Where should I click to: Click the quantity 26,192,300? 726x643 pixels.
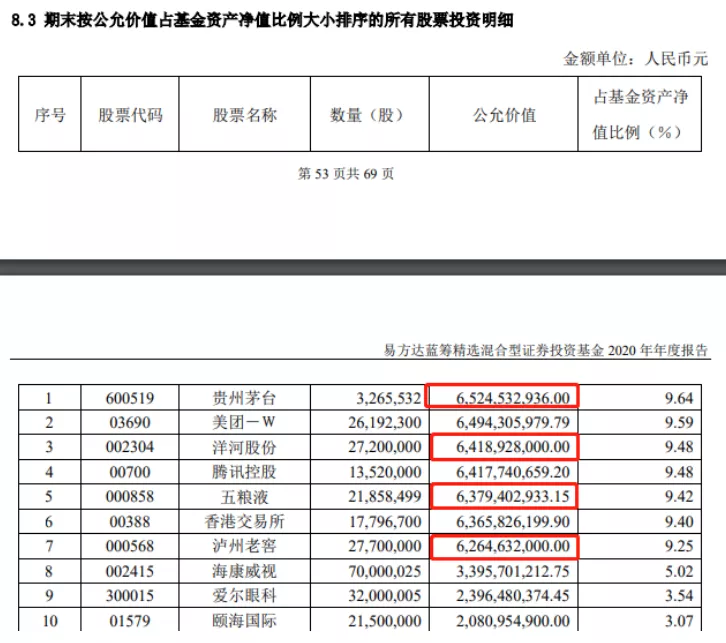pyautogui.click(x=385, y=422)
